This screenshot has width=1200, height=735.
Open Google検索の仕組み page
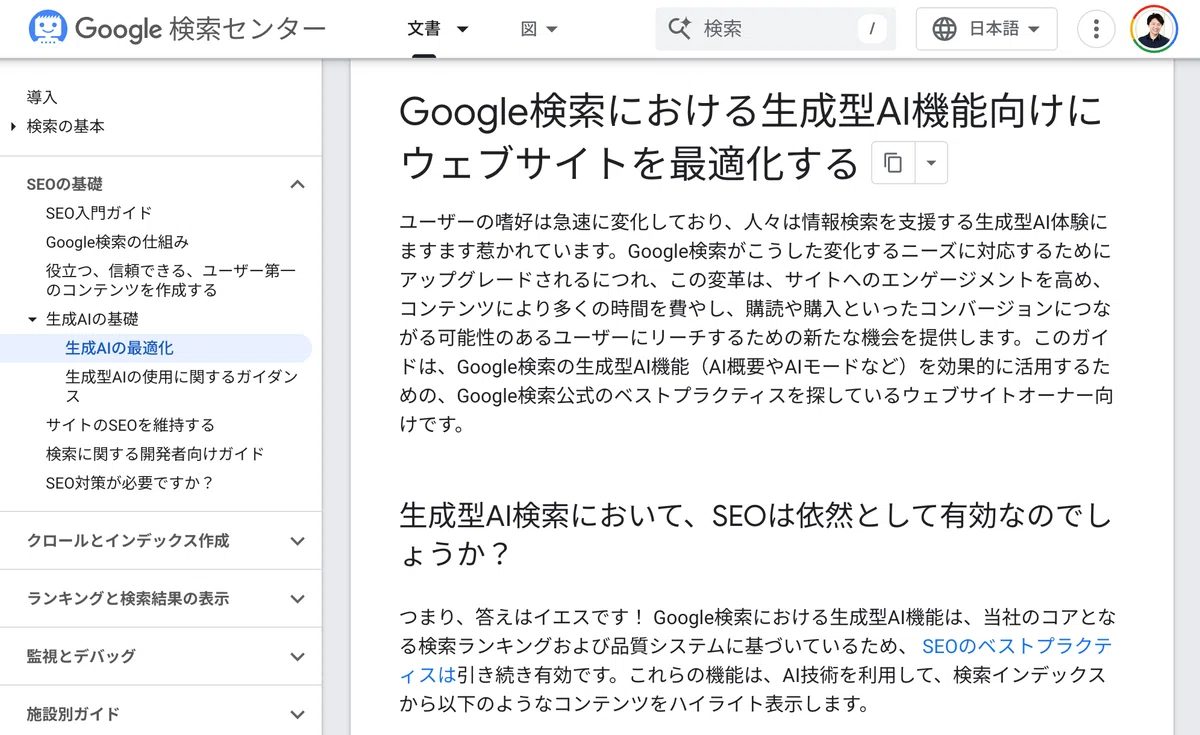(x=117, y=242)
